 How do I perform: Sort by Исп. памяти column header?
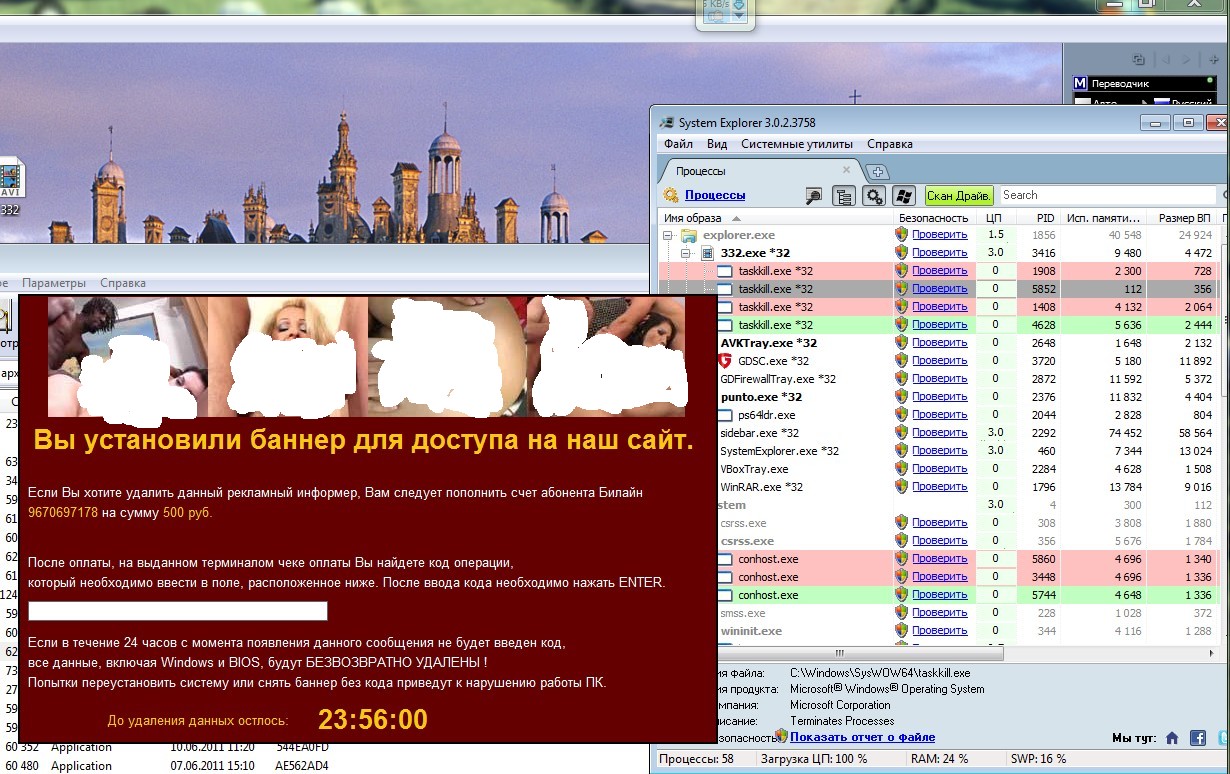(1102, 218)
